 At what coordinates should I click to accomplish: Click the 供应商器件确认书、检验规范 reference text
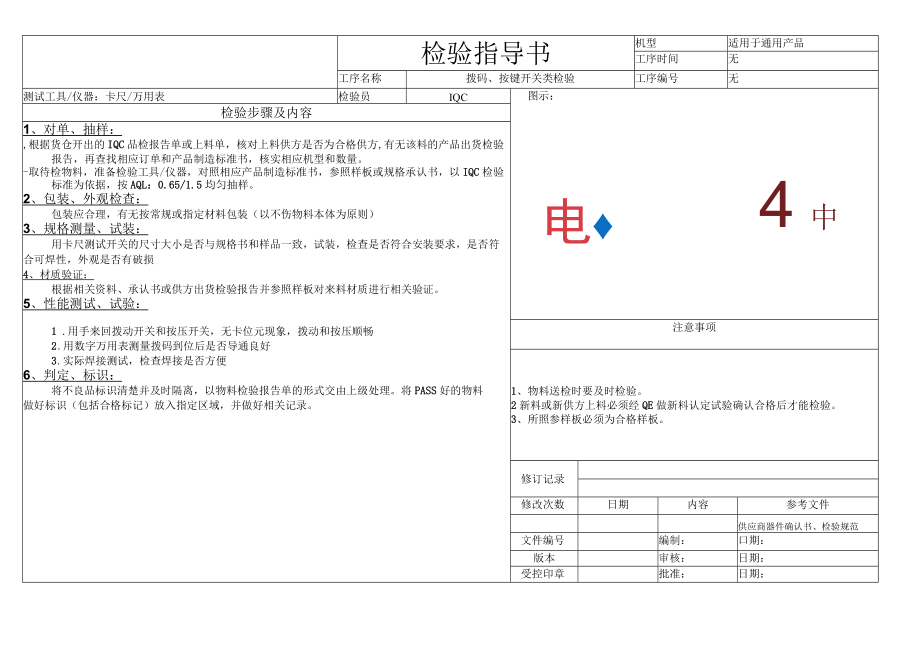pos(800,527)
